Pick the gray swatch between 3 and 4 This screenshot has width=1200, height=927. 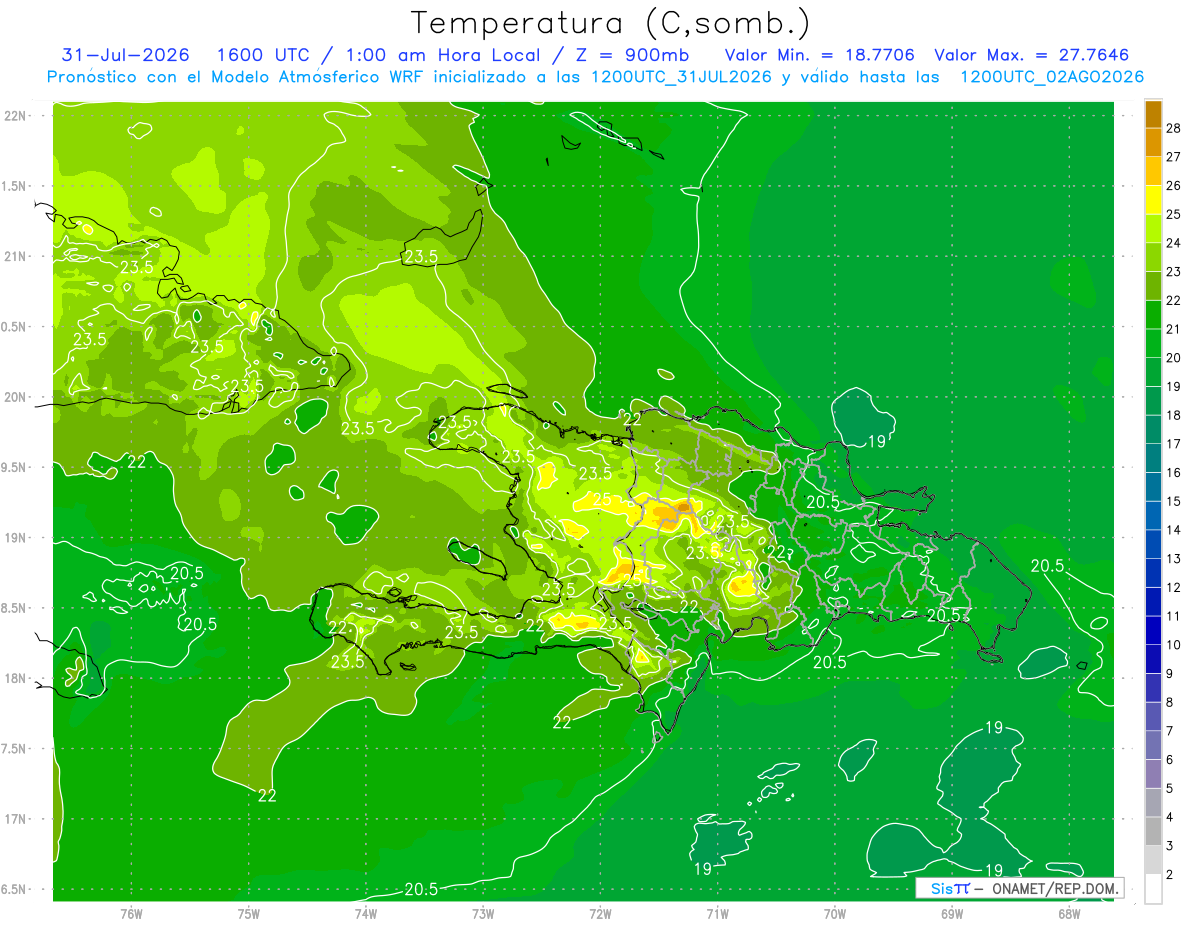pos(1153,831)
